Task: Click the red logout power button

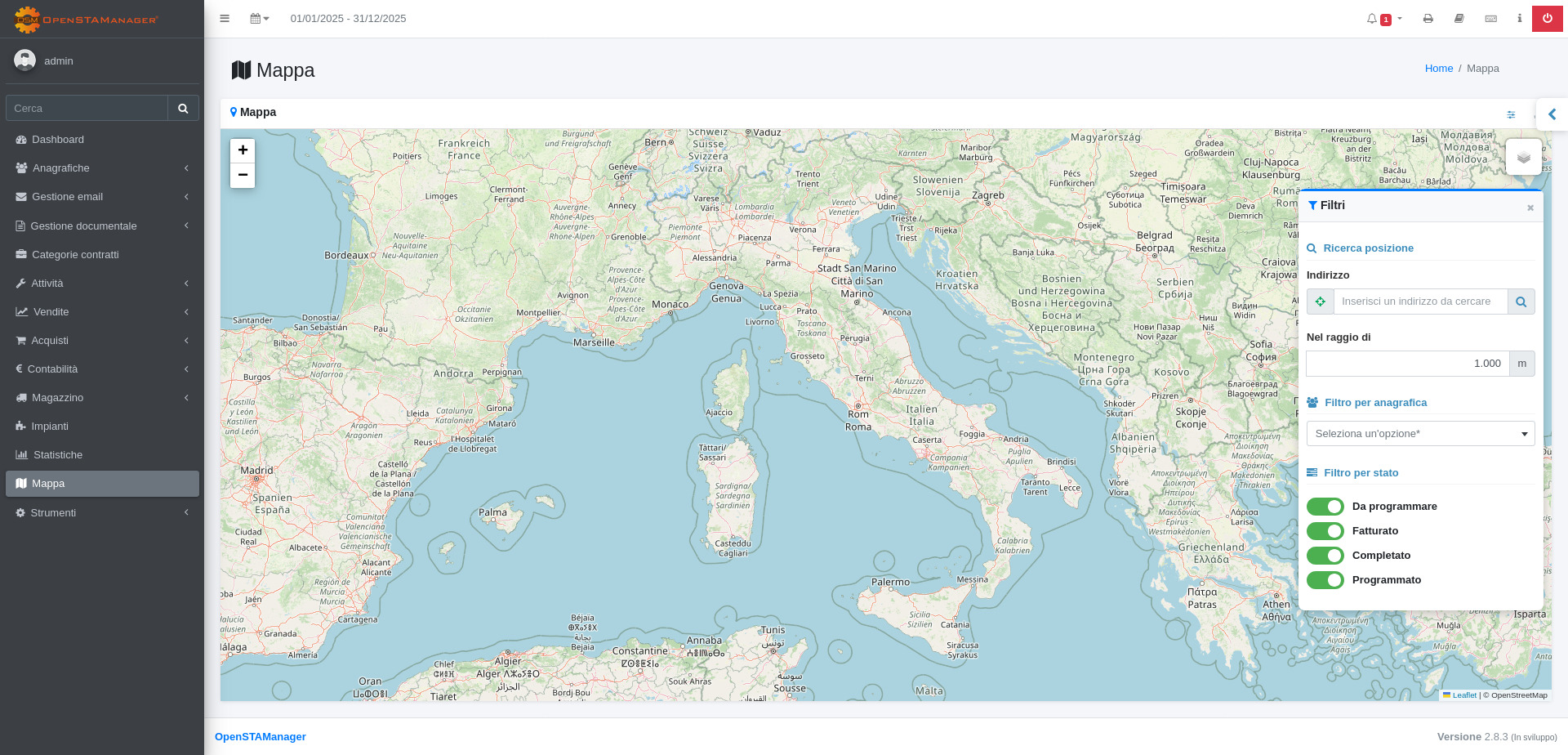Action: [x=1547, y=19]
